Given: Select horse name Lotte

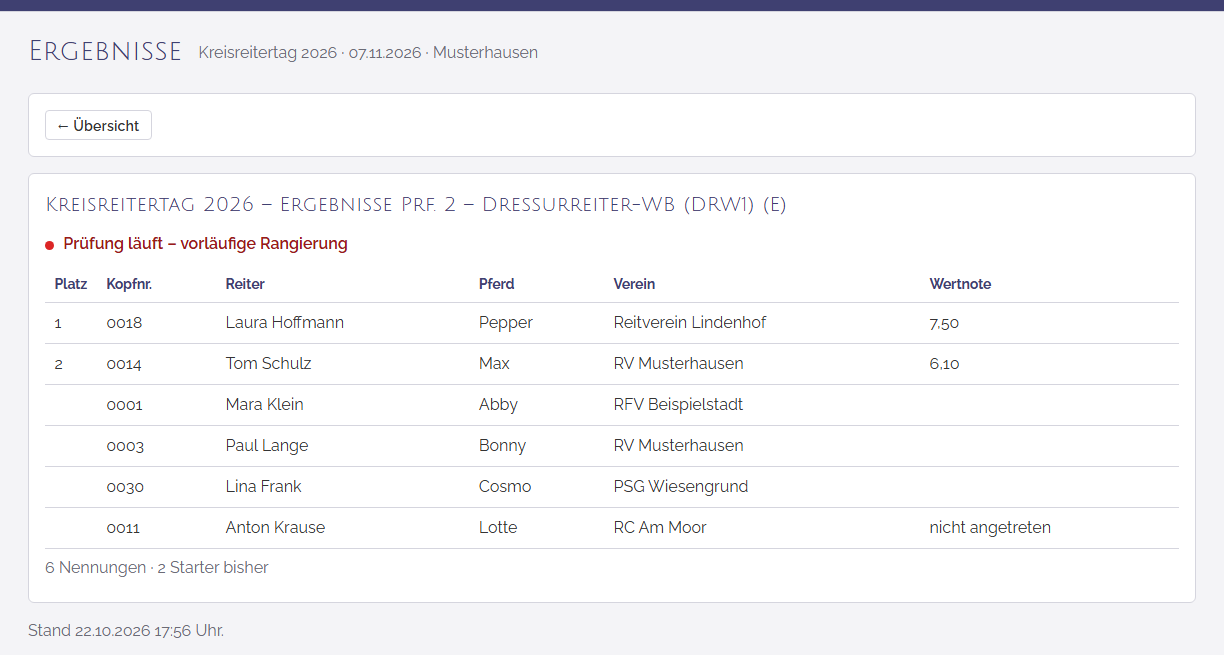Looking at the screenshot, I should [x=498, y=528].
